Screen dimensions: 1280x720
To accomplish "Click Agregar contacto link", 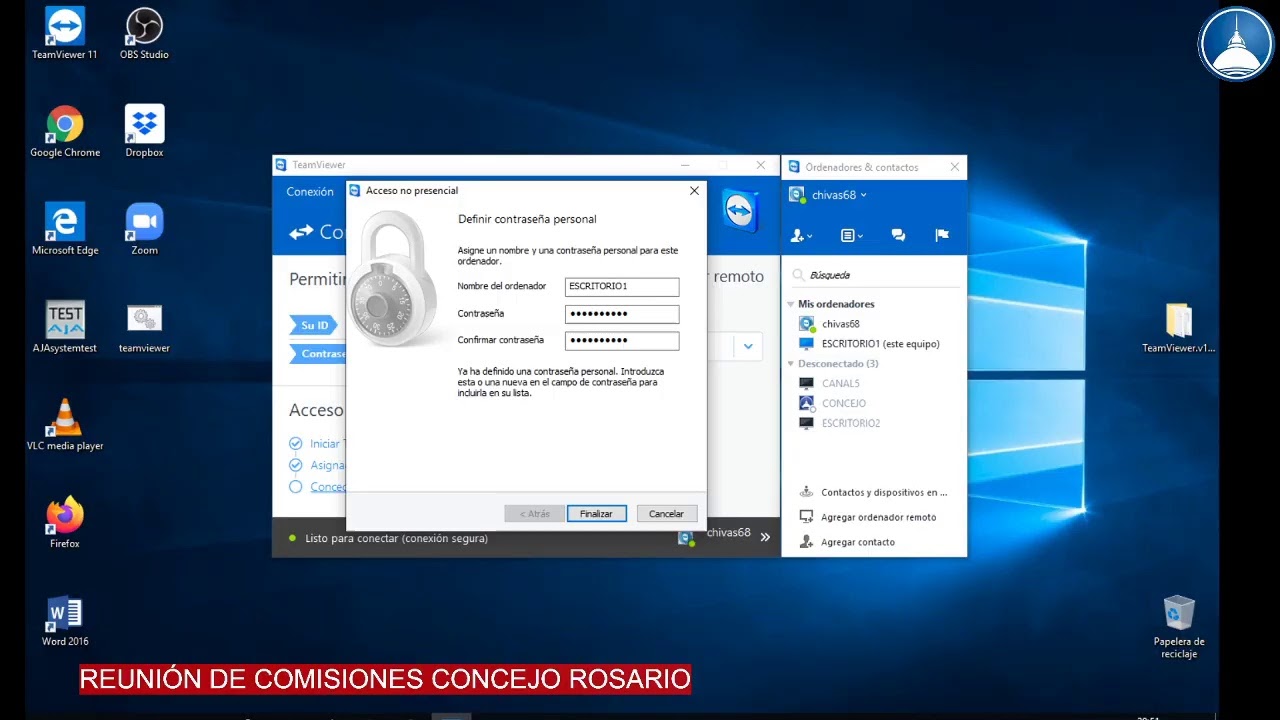I will (857, 542).
